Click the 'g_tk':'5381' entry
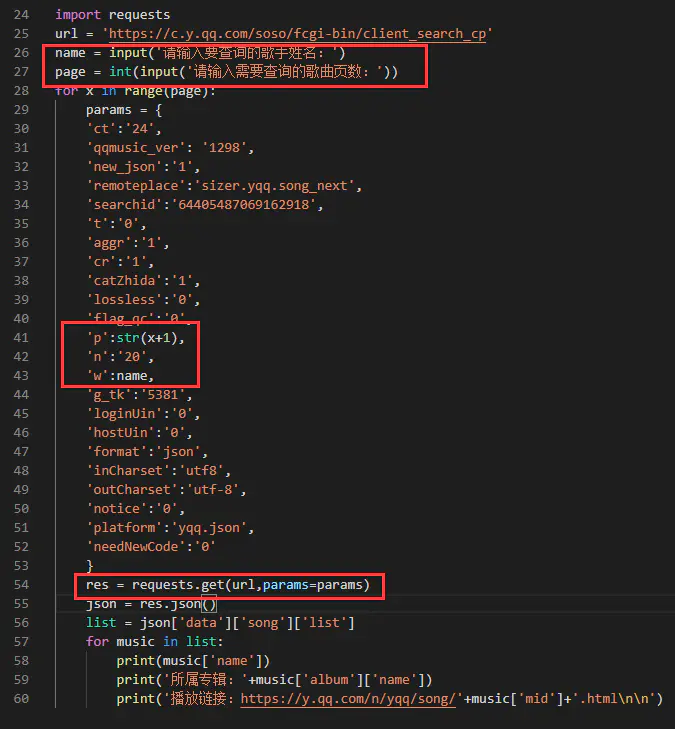The height and width of the screenshot is (729, 675). pos(139,395)
